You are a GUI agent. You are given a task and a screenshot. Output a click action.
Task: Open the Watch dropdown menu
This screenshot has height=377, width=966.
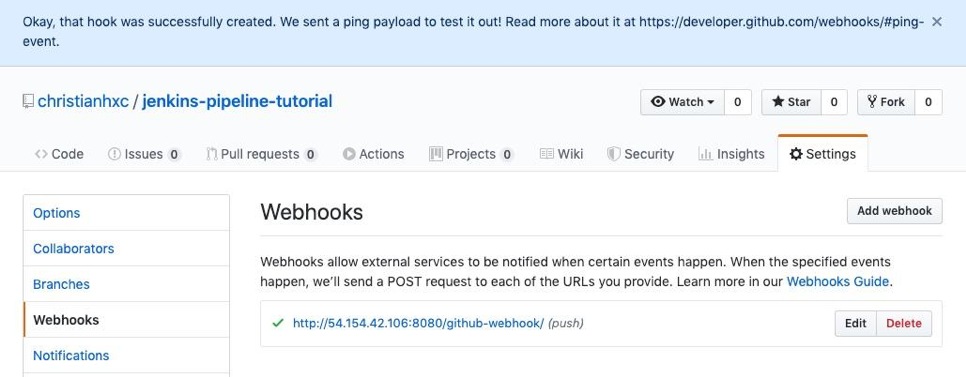pyautogui.click(x=682, y=102)
